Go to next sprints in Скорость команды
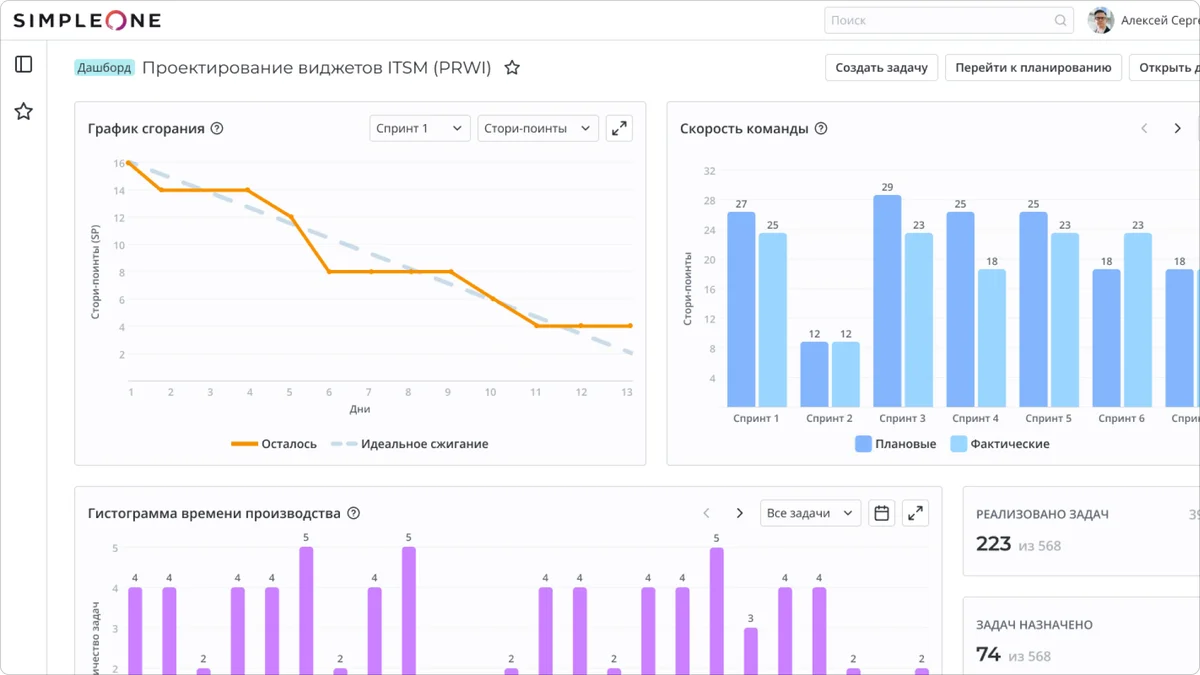This screenshot has height=675, width=1200. 1177,128
